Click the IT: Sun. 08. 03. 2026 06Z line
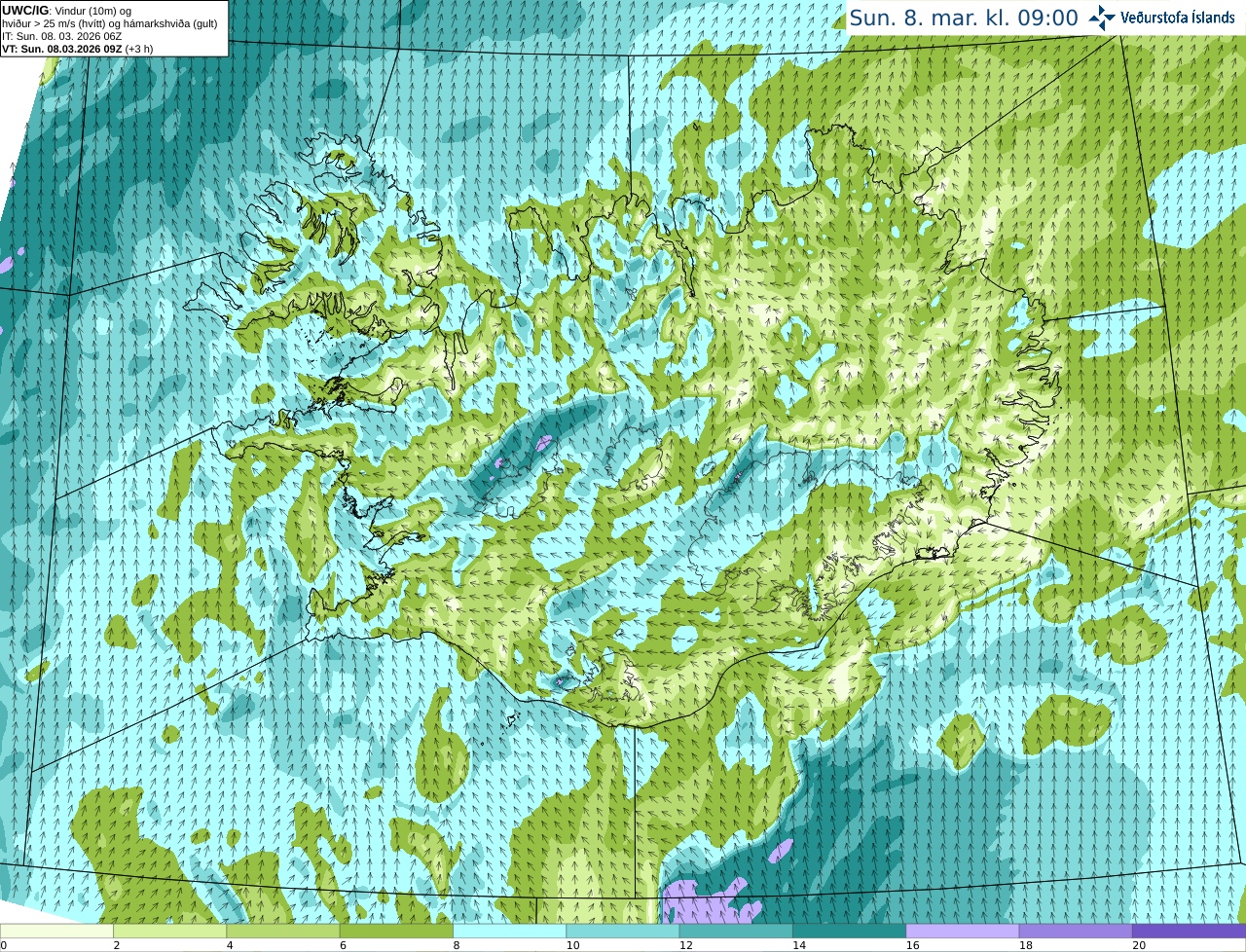Viewport: 1246px width, 952px height. [x=62, y=36]
